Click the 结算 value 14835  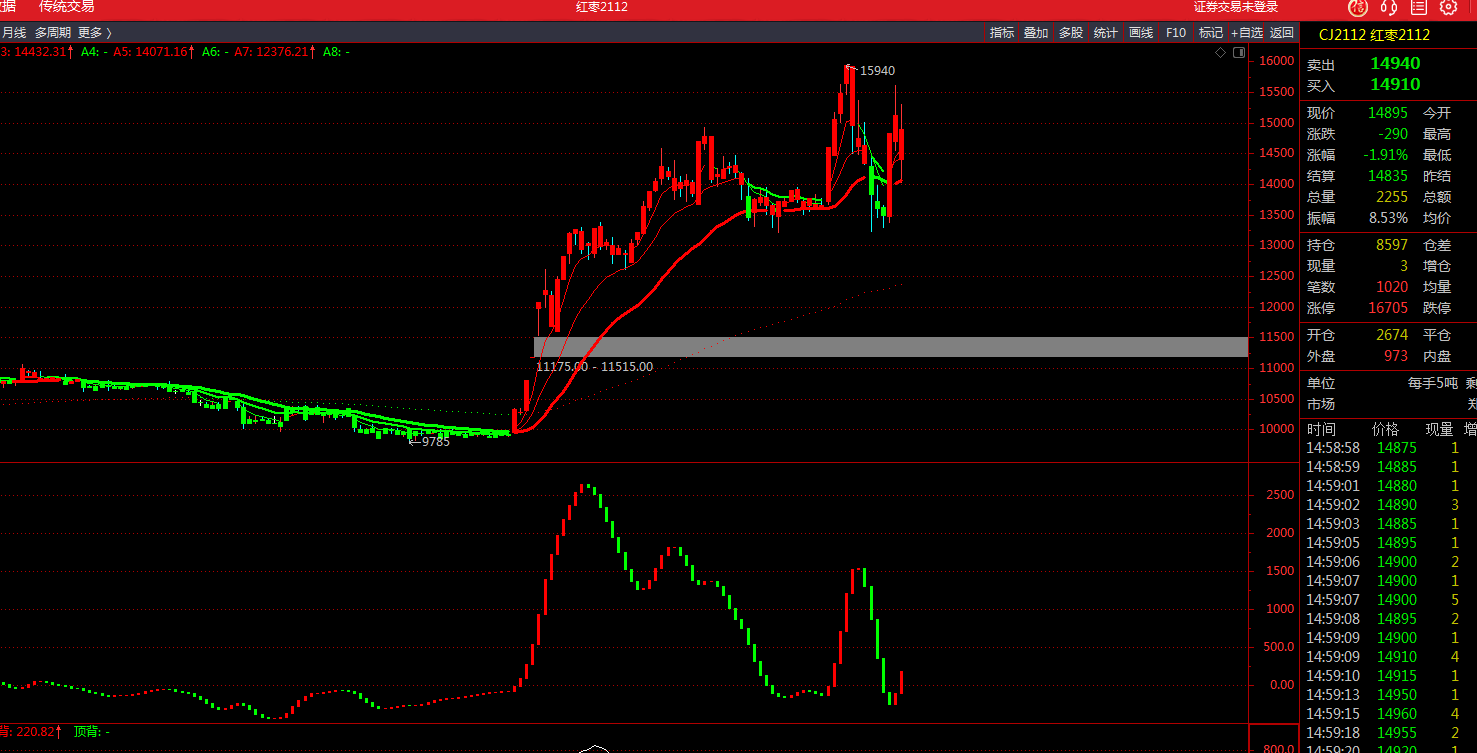[x=1388, y=176]
